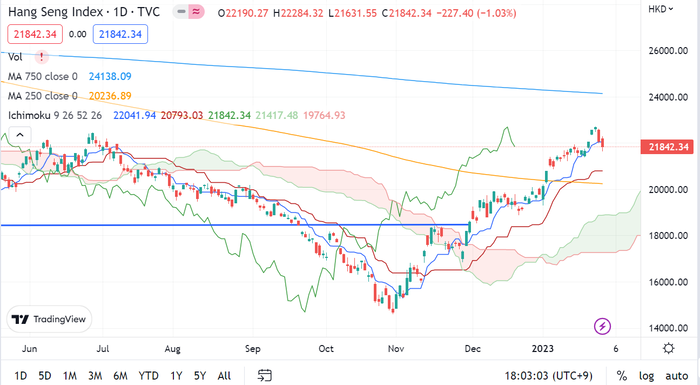
Task: Click the grey minus status badge
Action: [x=181, y=13]
